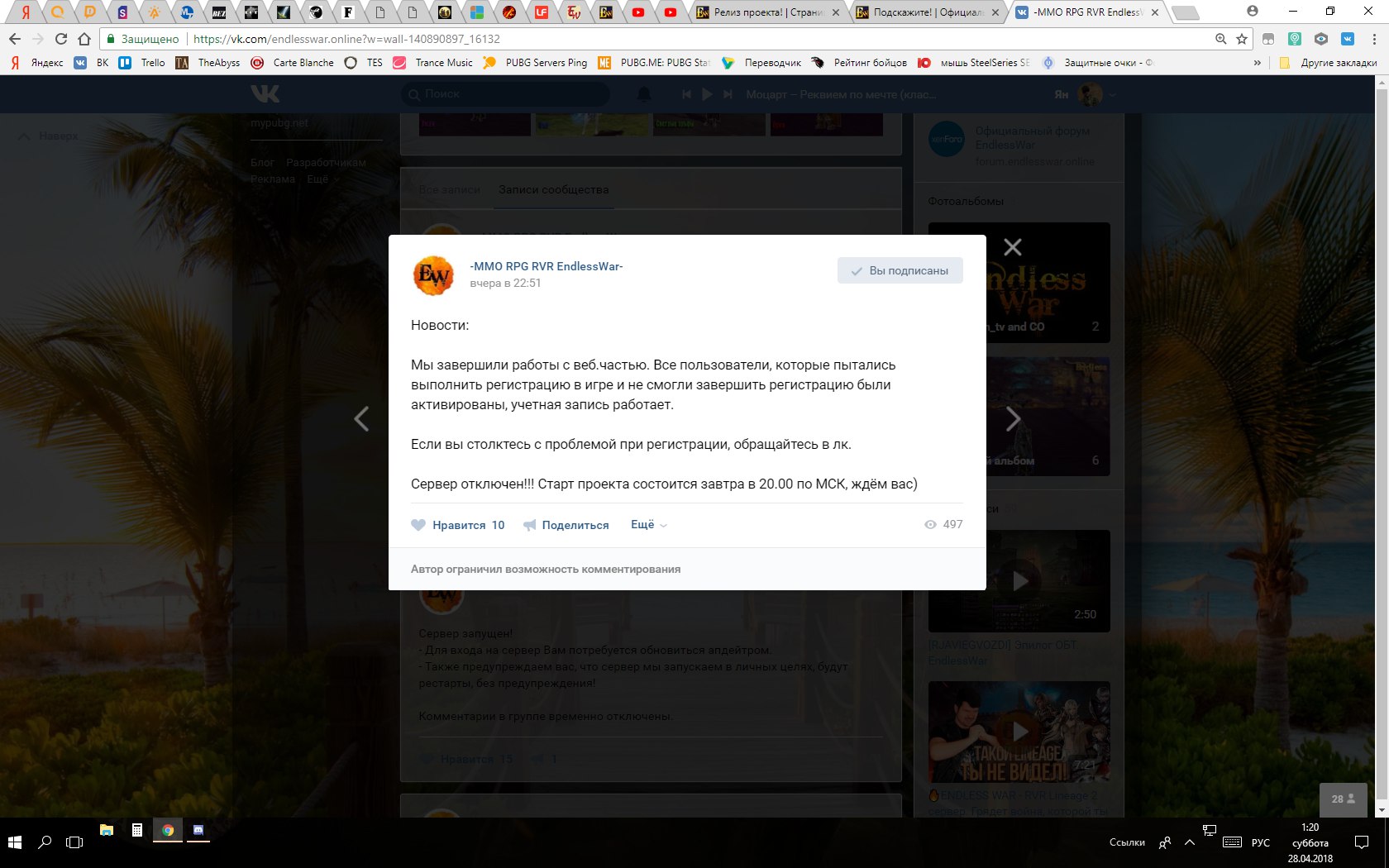Go to the next post with the right arrow
Viewport: 1389px width, 868px height.
[x=1013, y=418]
